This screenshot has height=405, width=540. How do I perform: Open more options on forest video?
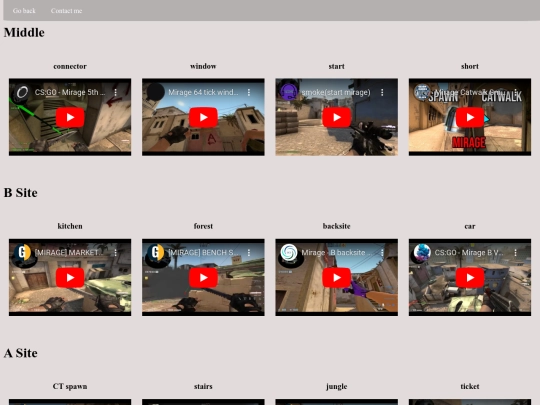click(x=249, y=252)
